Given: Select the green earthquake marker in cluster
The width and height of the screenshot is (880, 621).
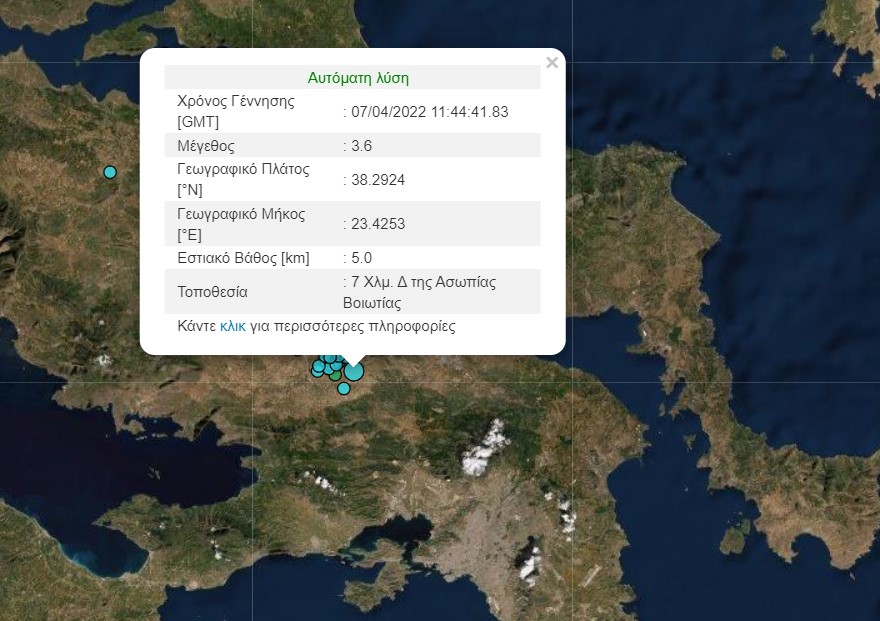Looking at the screenshot, I should 336,375.
